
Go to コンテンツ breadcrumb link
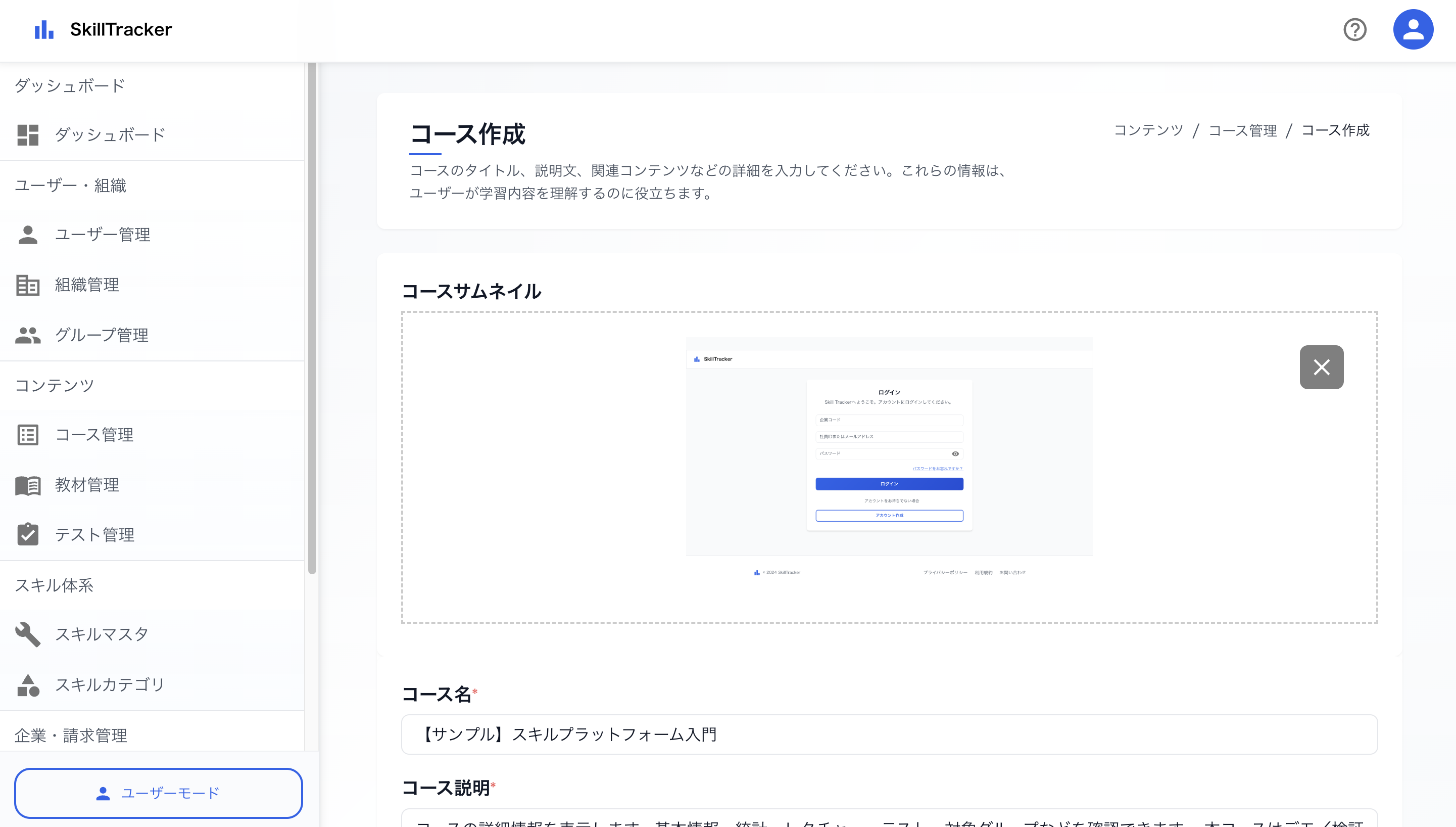pyautogui.click(x=1148, y=130)
